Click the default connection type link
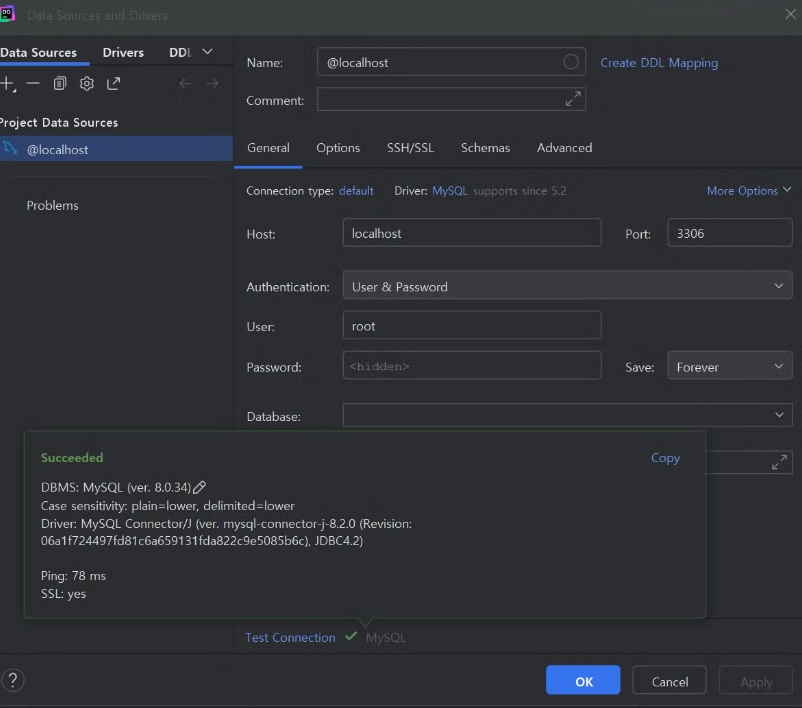802x708 pixels. tap(356, 191)
